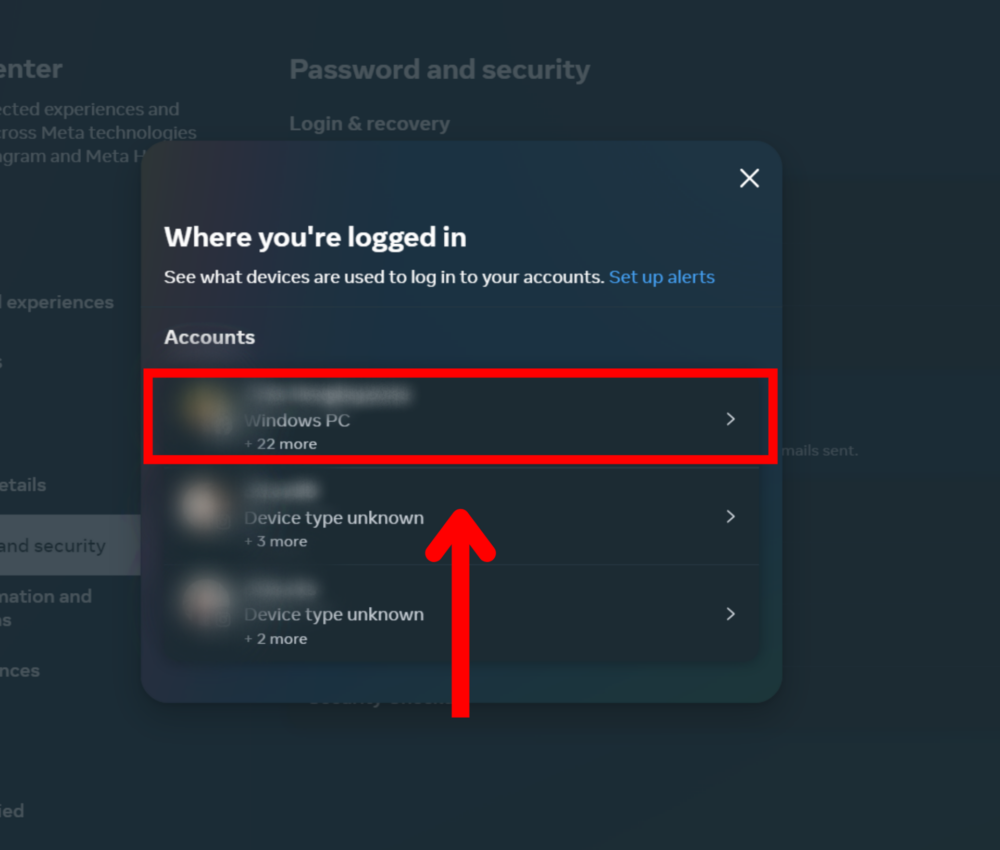Expand the Windows PC account with the chevron
Image resolution: width=1000 pixels, height=850 pixels.
pos(730,419)
